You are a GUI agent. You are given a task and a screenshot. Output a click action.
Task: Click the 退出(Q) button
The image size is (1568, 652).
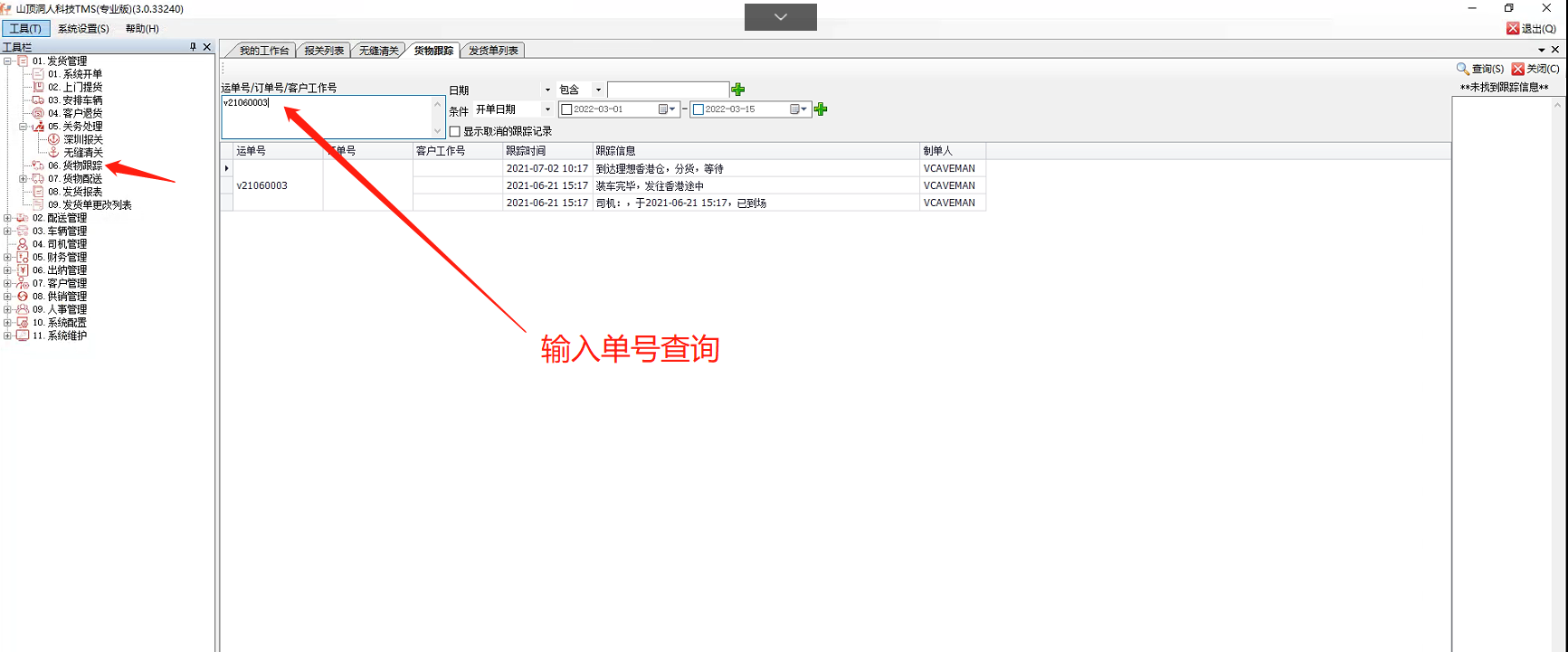[1531, 29]
